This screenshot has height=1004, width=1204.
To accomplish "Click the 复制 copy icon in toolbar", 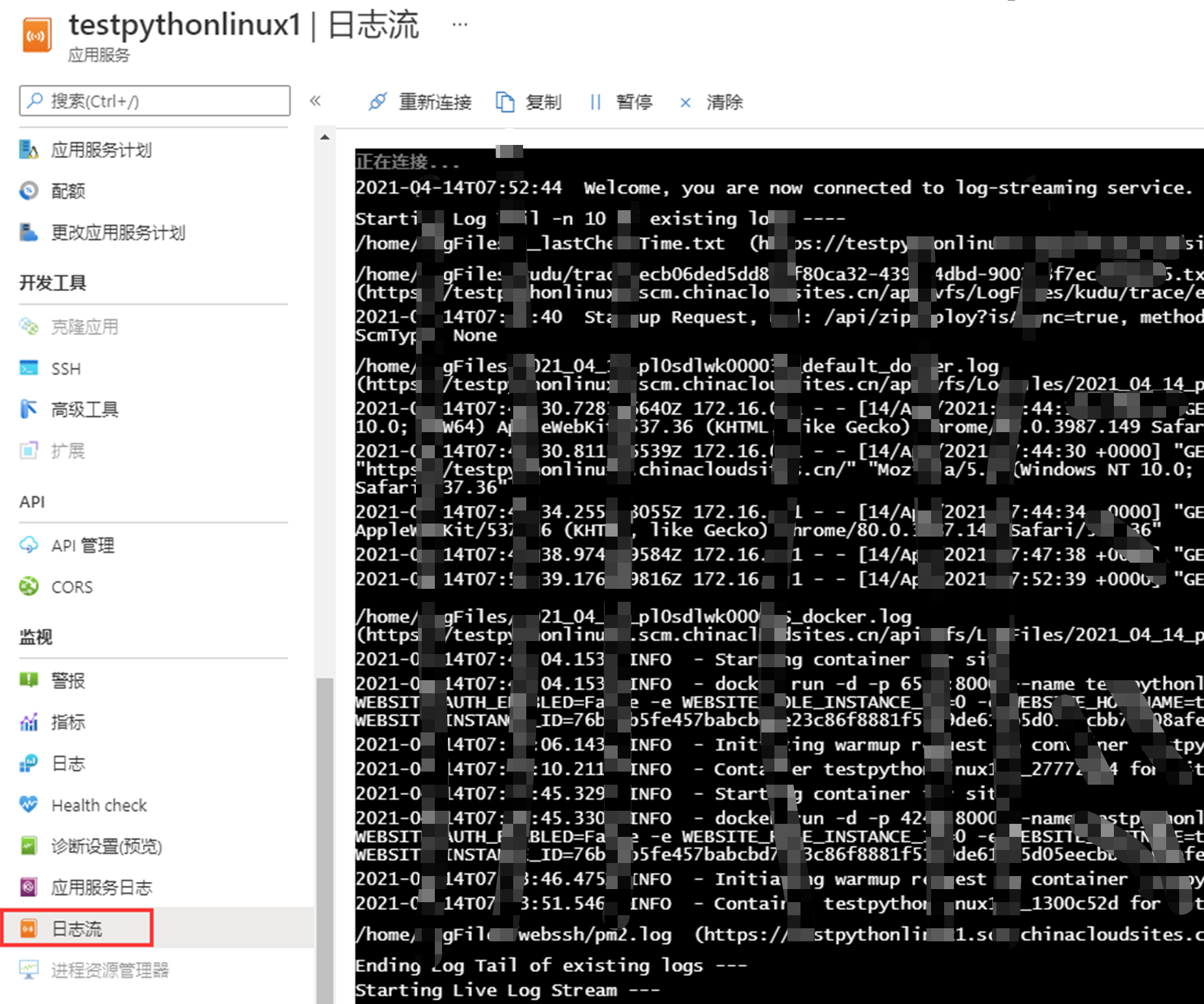I will pos(505,102).
